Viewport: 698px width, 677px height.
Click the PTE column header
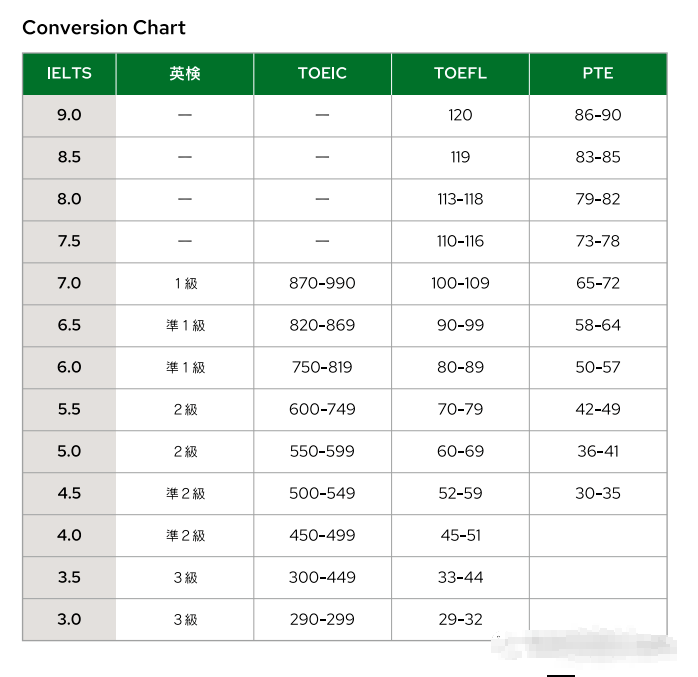point(597,73)
